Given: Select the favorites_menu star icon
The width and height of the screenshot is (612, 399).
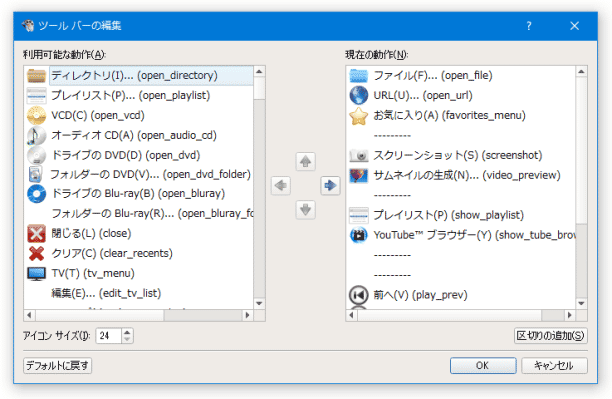Looking at the screenshot, I should pyautogui.click(x=358, y=116).
